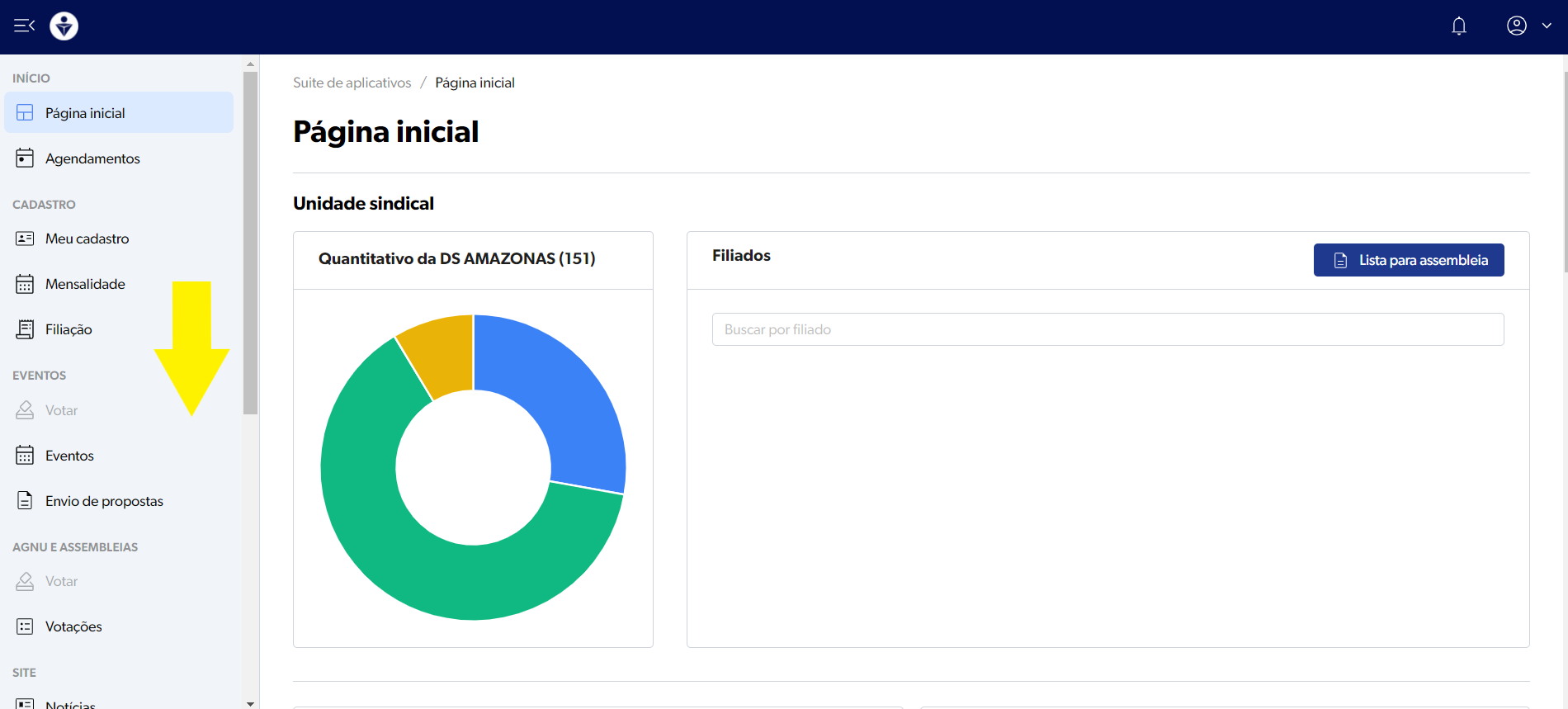Click the user profile avatar icon

click(x=1516, y=26)
